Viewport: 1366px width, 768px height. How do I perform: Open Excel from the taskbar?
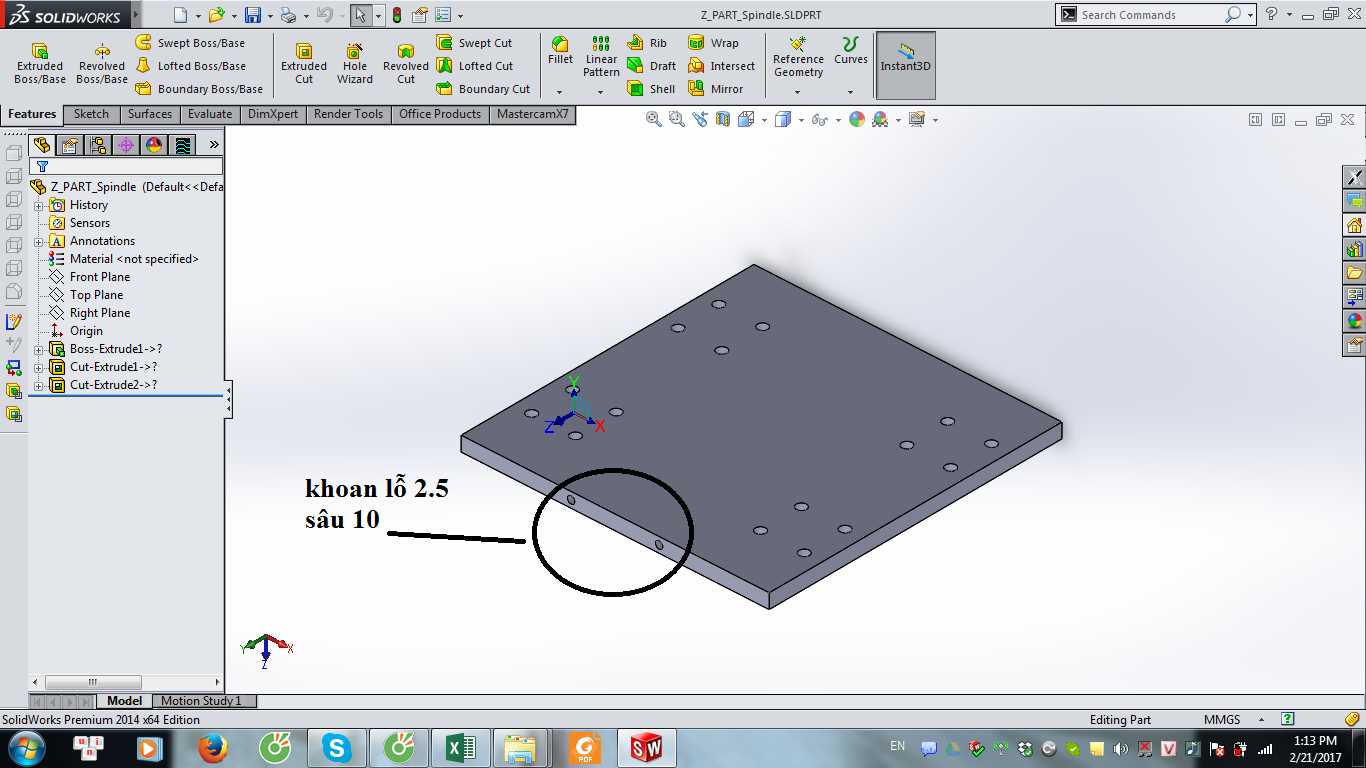(x=460, y=748)
